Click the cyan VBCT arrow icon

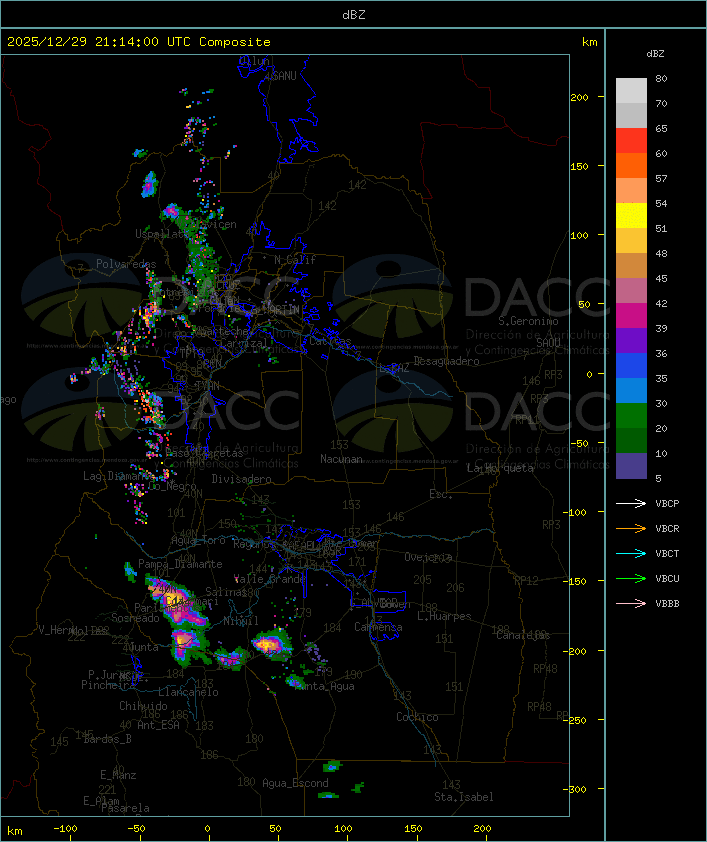point(631,554)
